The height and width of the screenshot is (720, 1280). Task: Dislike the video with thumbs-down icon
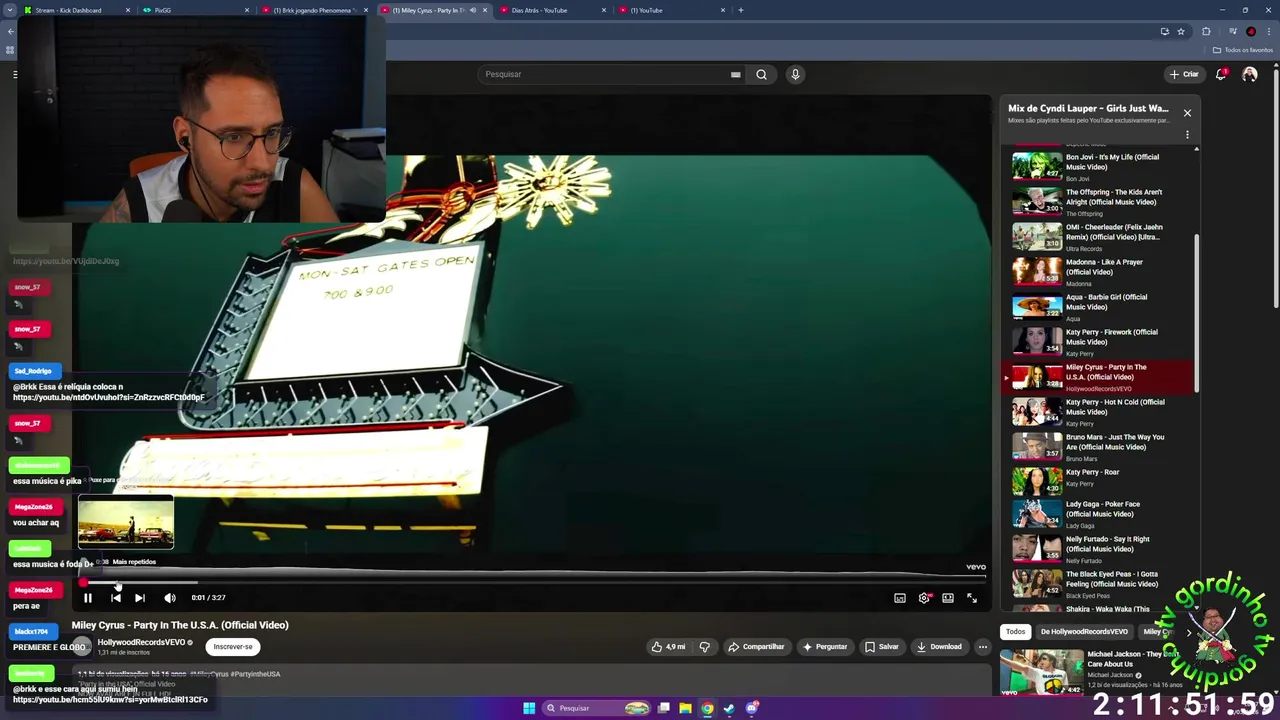pos(704,647)
